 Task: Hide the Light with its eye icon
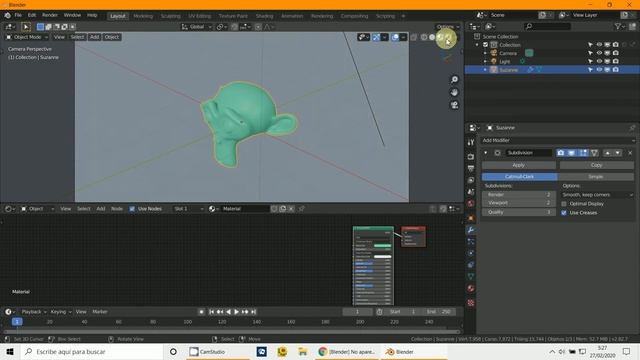[599, 61]
